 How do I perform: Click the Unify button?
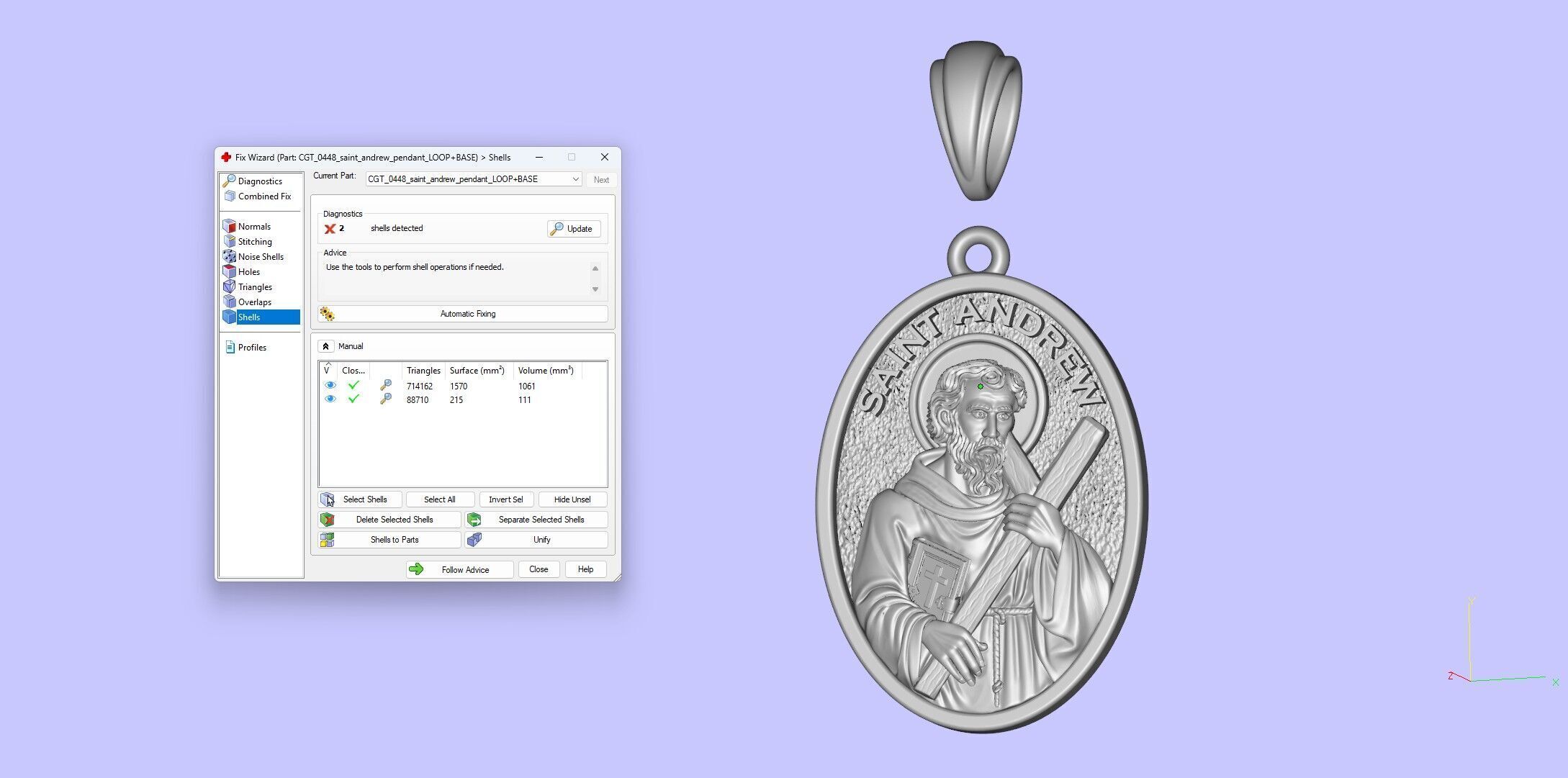[x=536, y=540]
